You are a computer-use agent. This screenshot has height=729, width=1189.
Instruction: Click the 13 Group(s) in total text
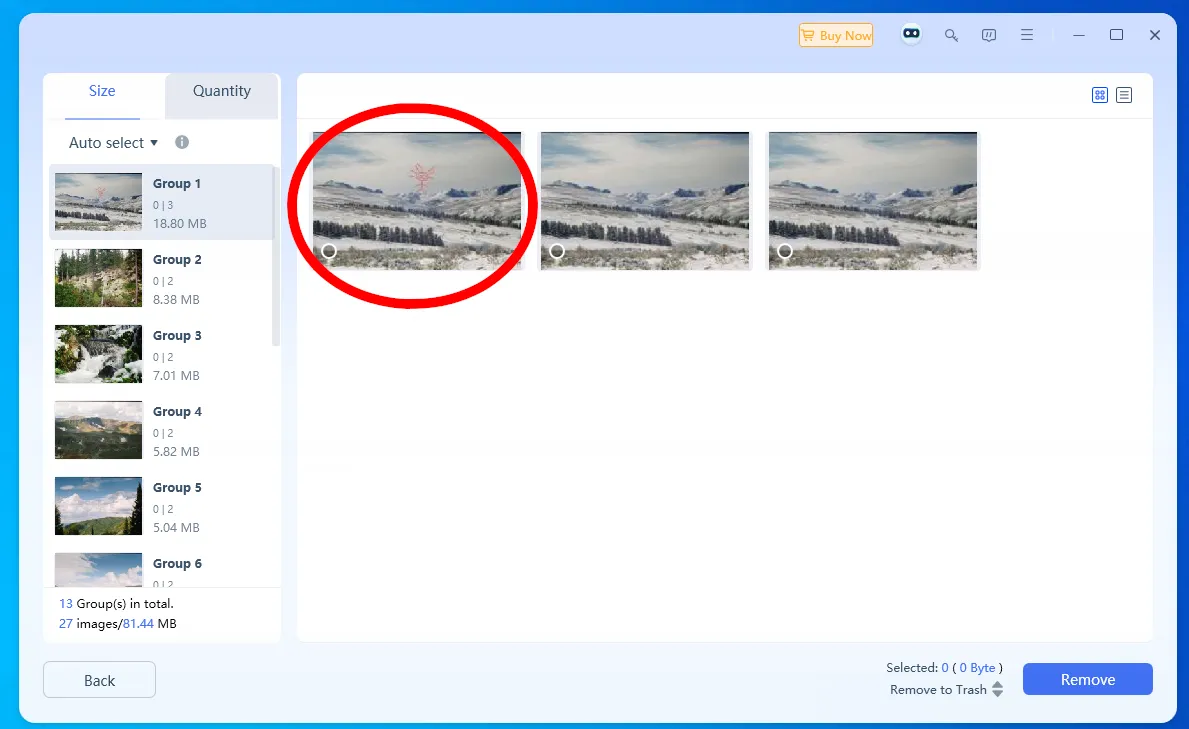(117, 604)
